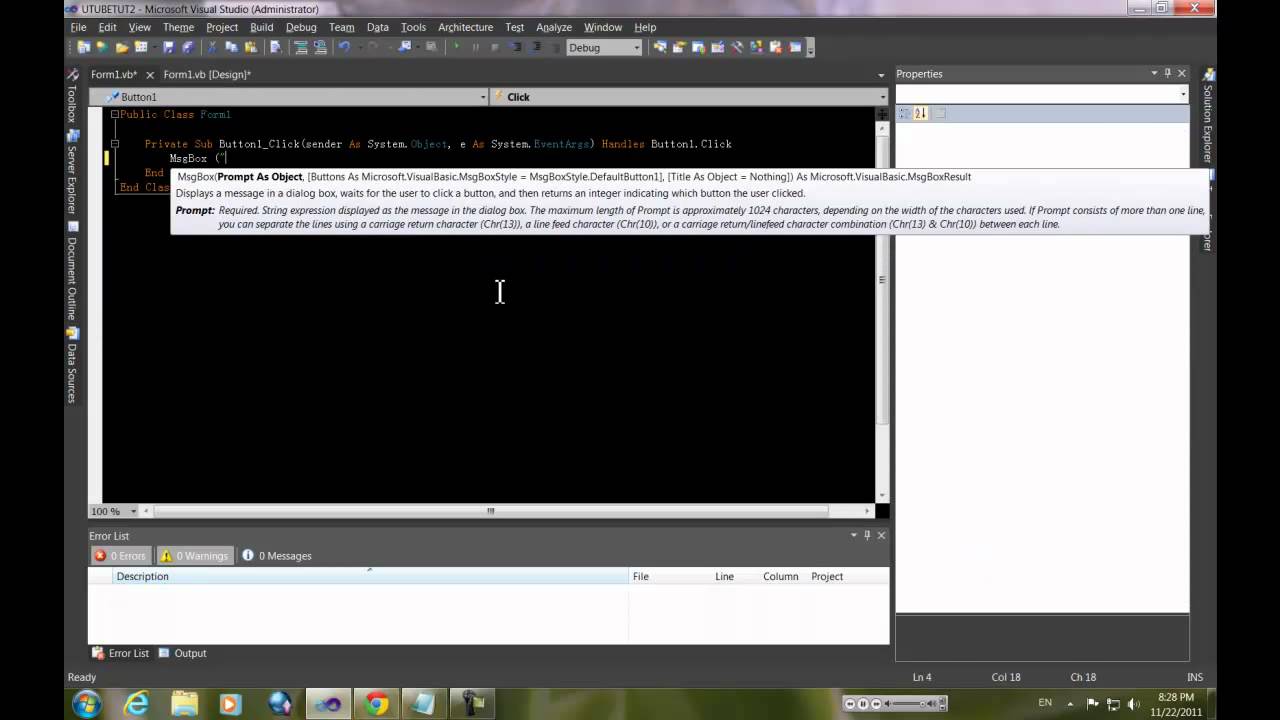This screenshot has width=1280, height=720.
Task: Click the Start Debugging play icon
Action: (x=456, y=47)
